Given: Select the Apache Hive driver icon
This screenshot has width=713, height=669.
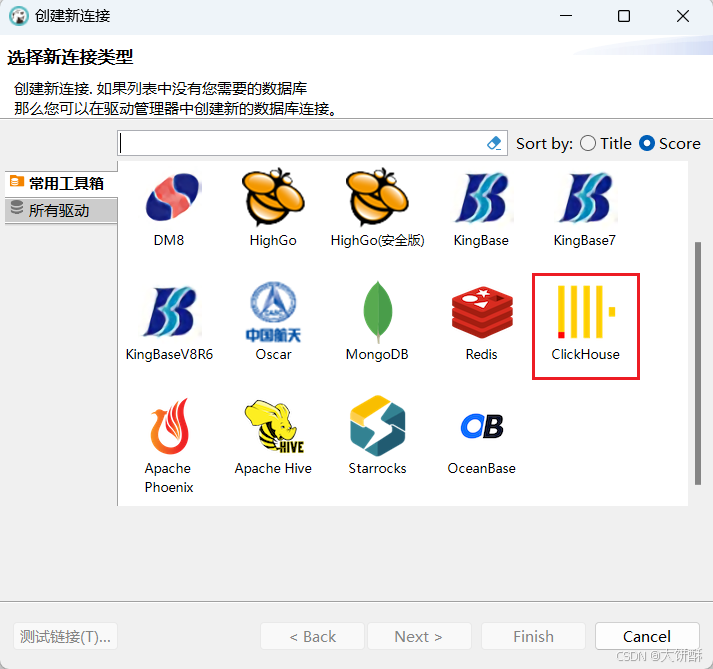Looking at the screenshot, I should point(274,426).
